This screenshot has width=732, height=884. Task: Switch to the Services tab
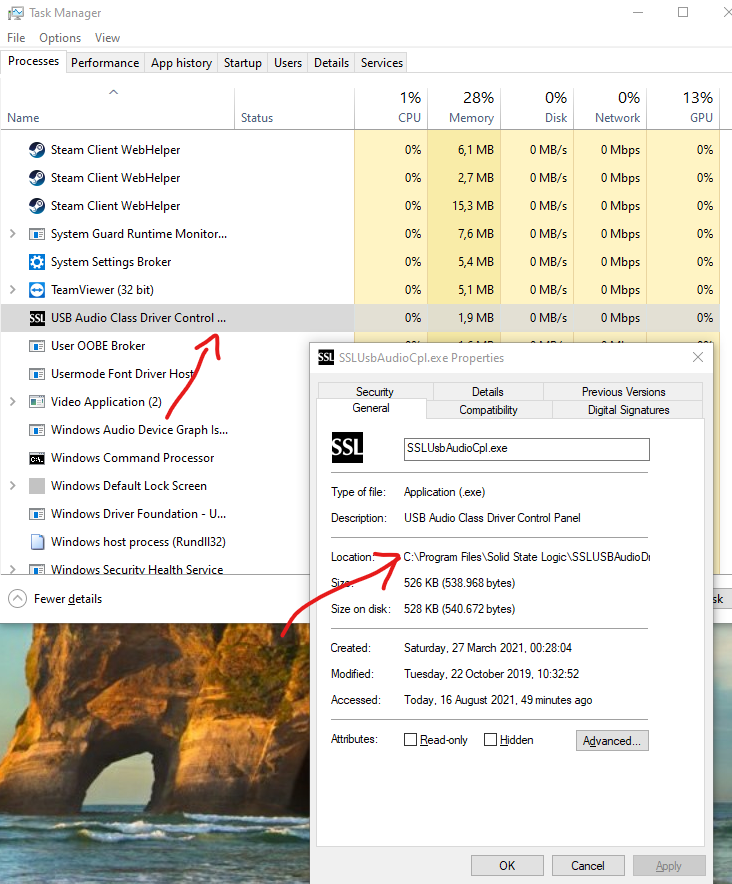pyautogui.click(x=382, y=63)
